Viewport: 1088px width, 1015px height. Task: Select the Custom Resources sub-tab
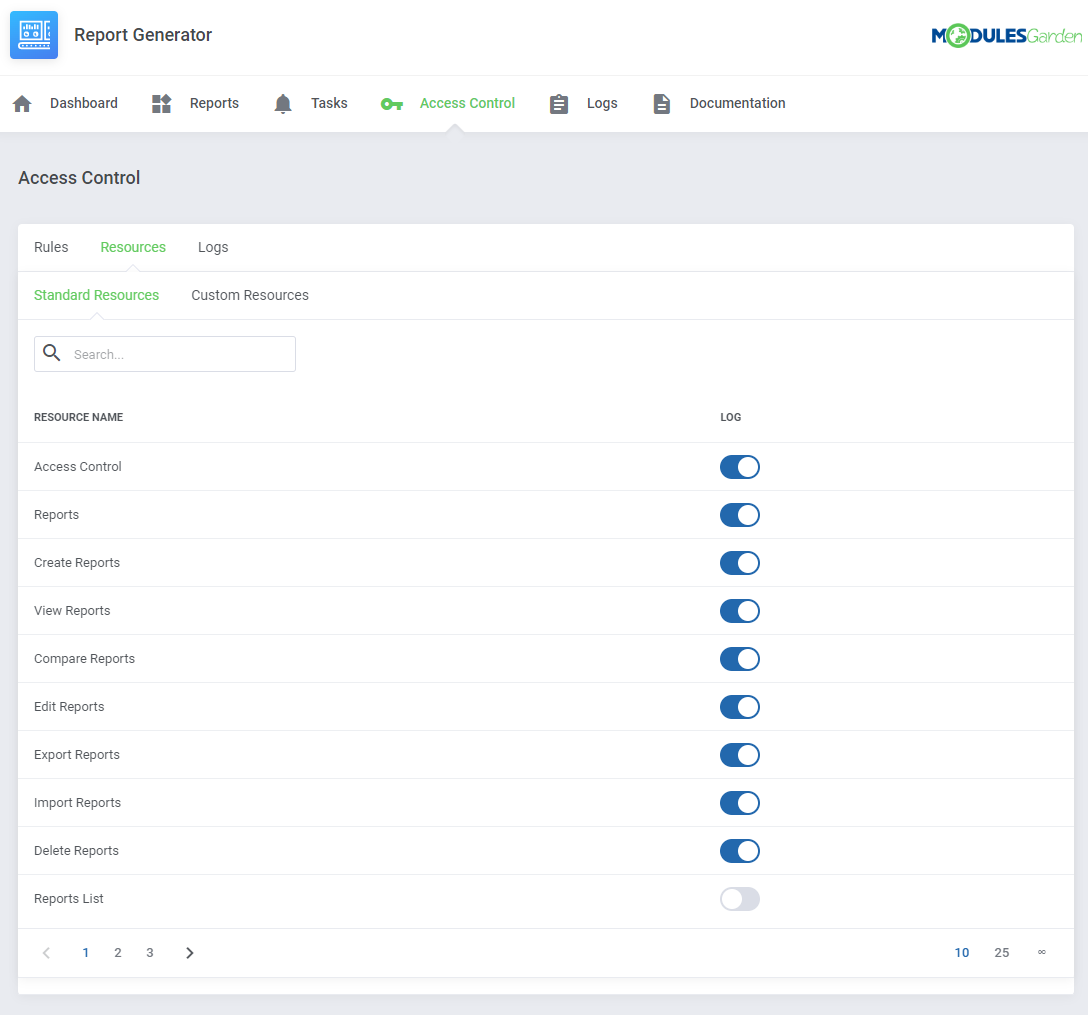pos(250,295)
